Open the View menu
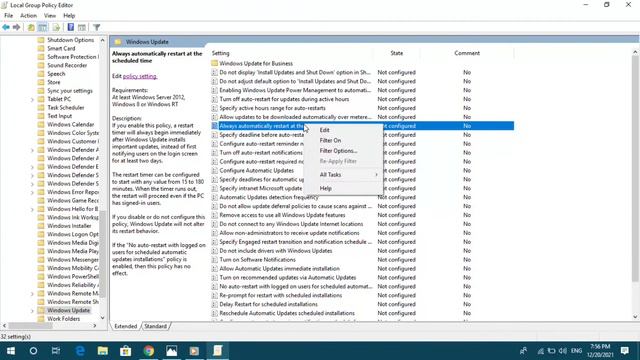The width and height of the screenshot is (640, 360). point(50,16)
